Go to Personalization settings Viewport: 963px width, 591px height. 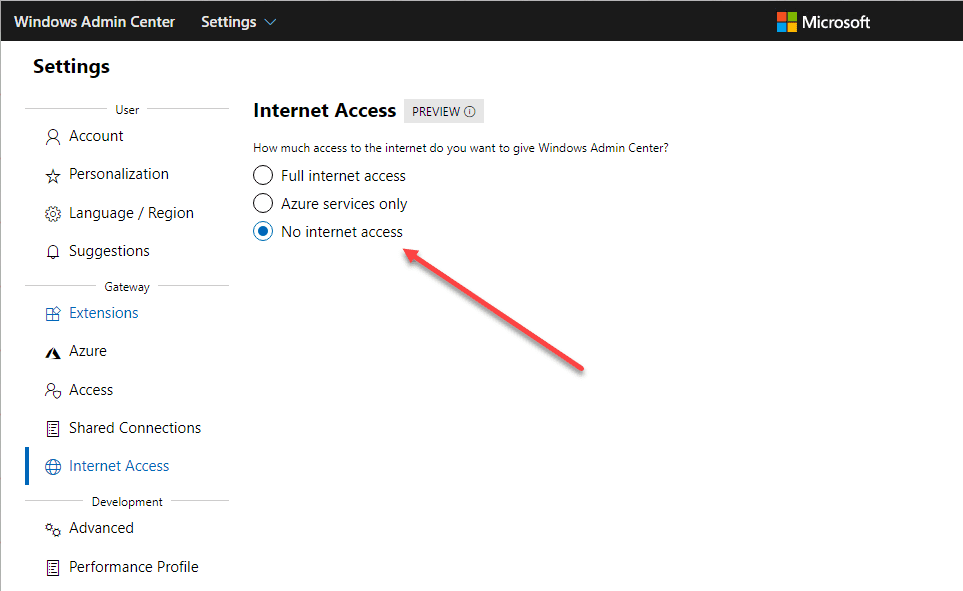pyautogui.click(x=119, y=174)
